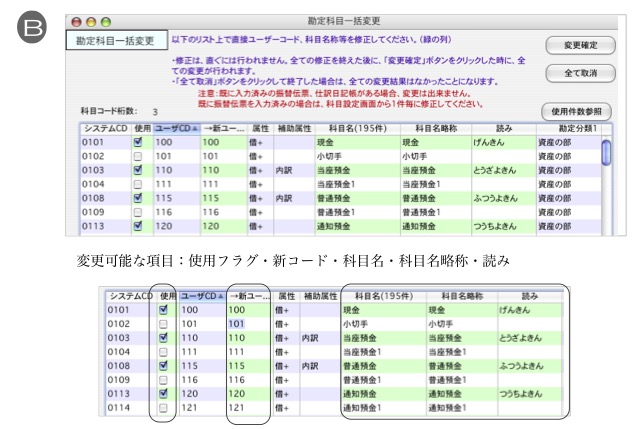Click 科目名 cell 現金 of row 0101 in dialog
This screenshot has height=429, width=638.
point(325,143)
